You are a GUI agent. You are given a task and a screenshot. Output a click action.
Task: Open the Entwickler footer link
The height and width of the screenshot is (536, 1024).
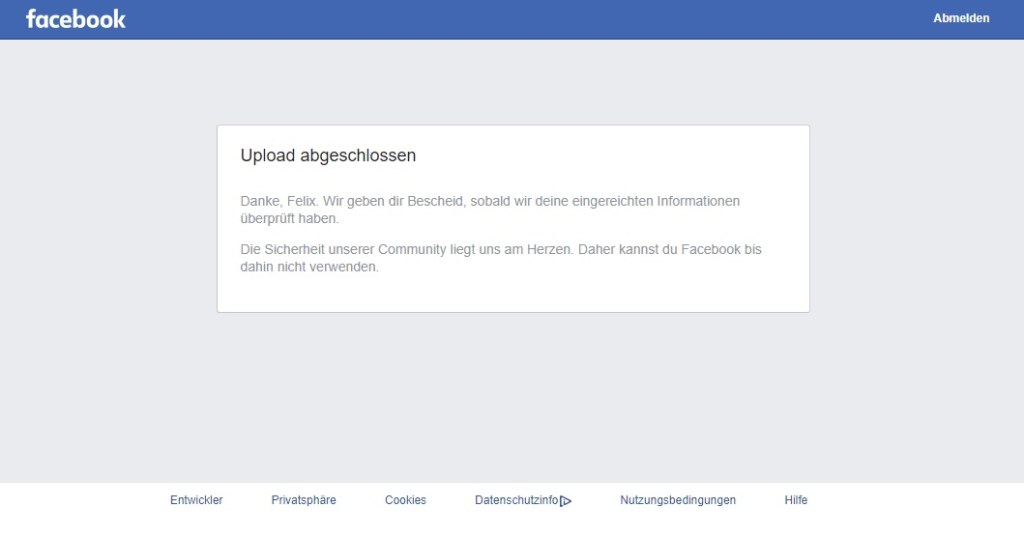[196, 500]
